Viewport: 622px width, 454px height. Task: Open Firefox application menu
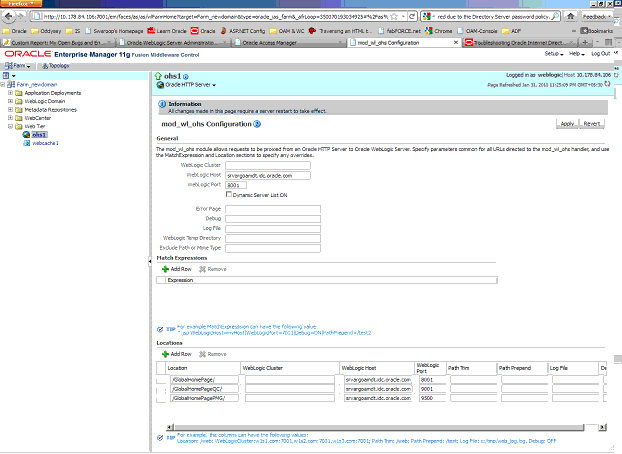(x=21, y=4)
